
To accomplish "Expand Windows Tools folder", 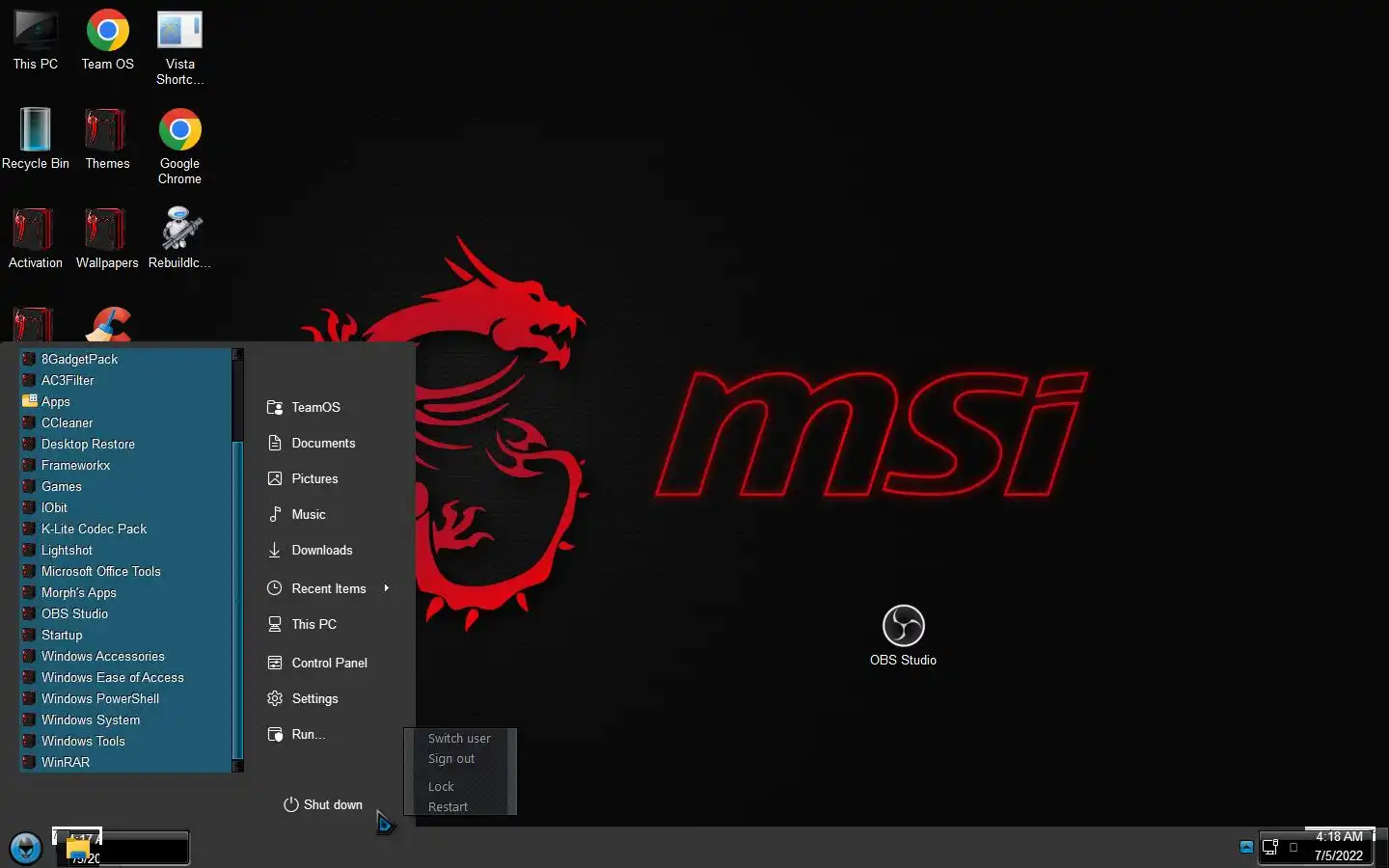I will 126,741.
